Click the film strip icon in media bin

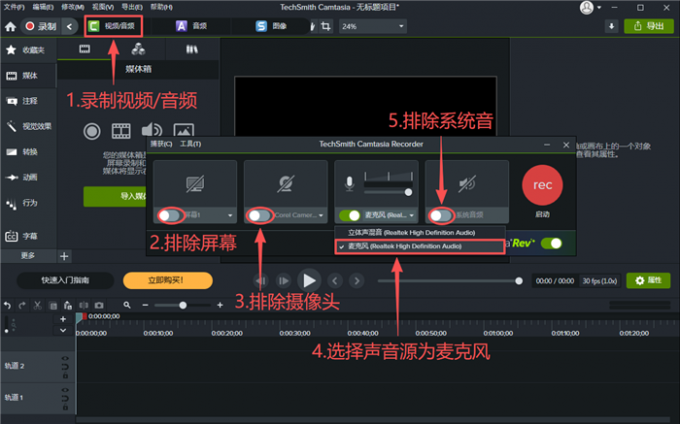point(121,130)
